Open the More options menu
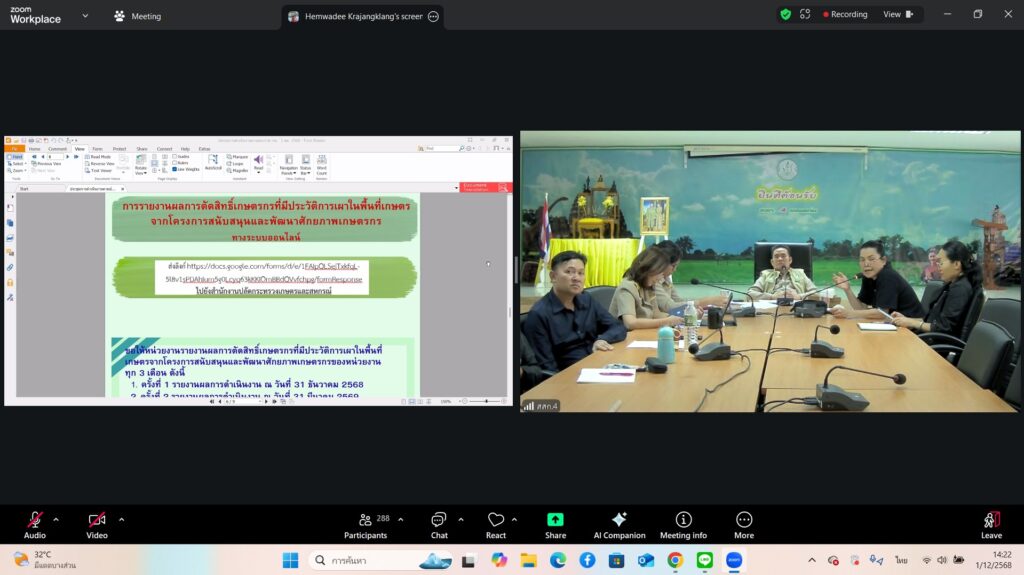This screenshot has height=575, width=1024. click(744, 525)
